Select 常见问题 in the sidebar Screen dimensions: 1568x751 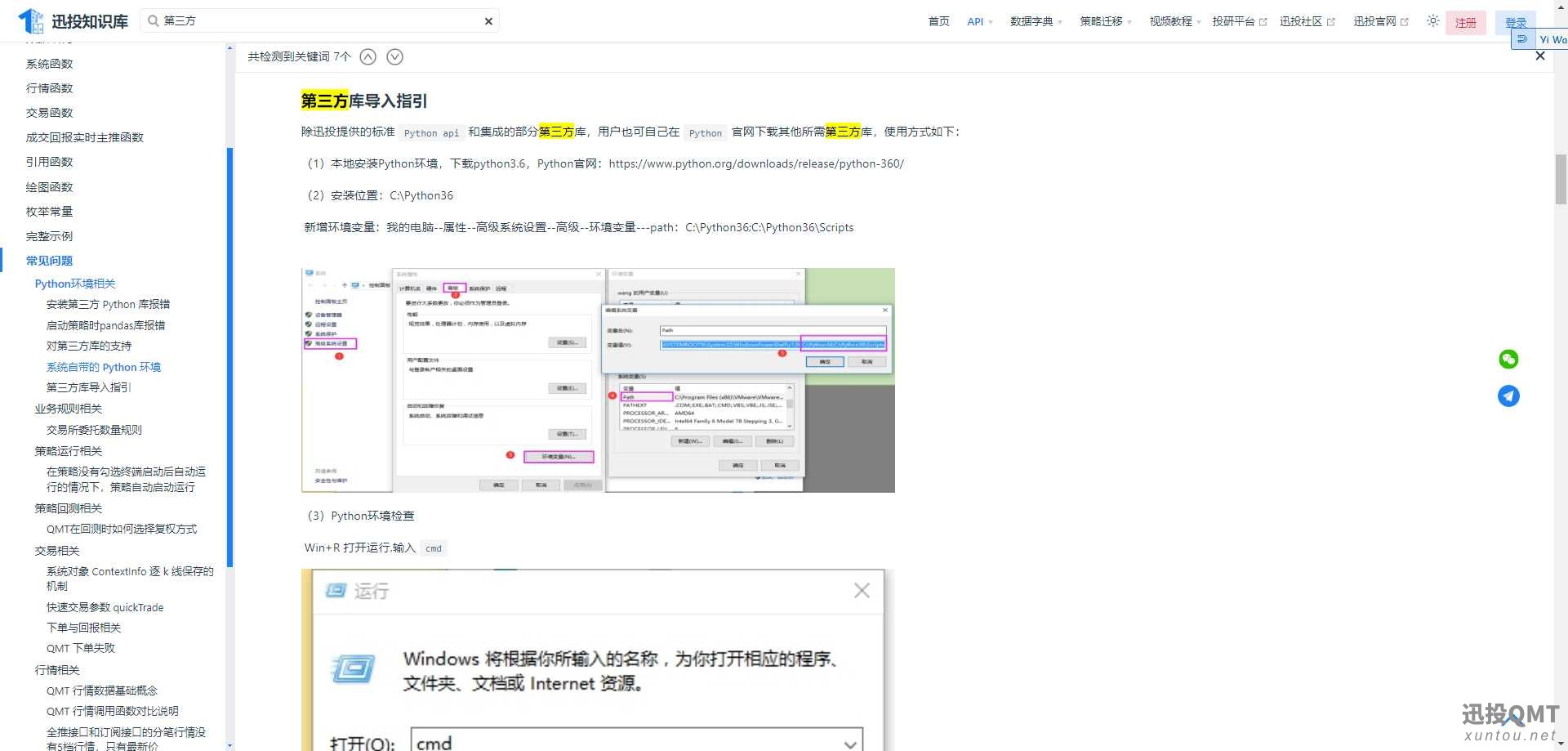50,261
